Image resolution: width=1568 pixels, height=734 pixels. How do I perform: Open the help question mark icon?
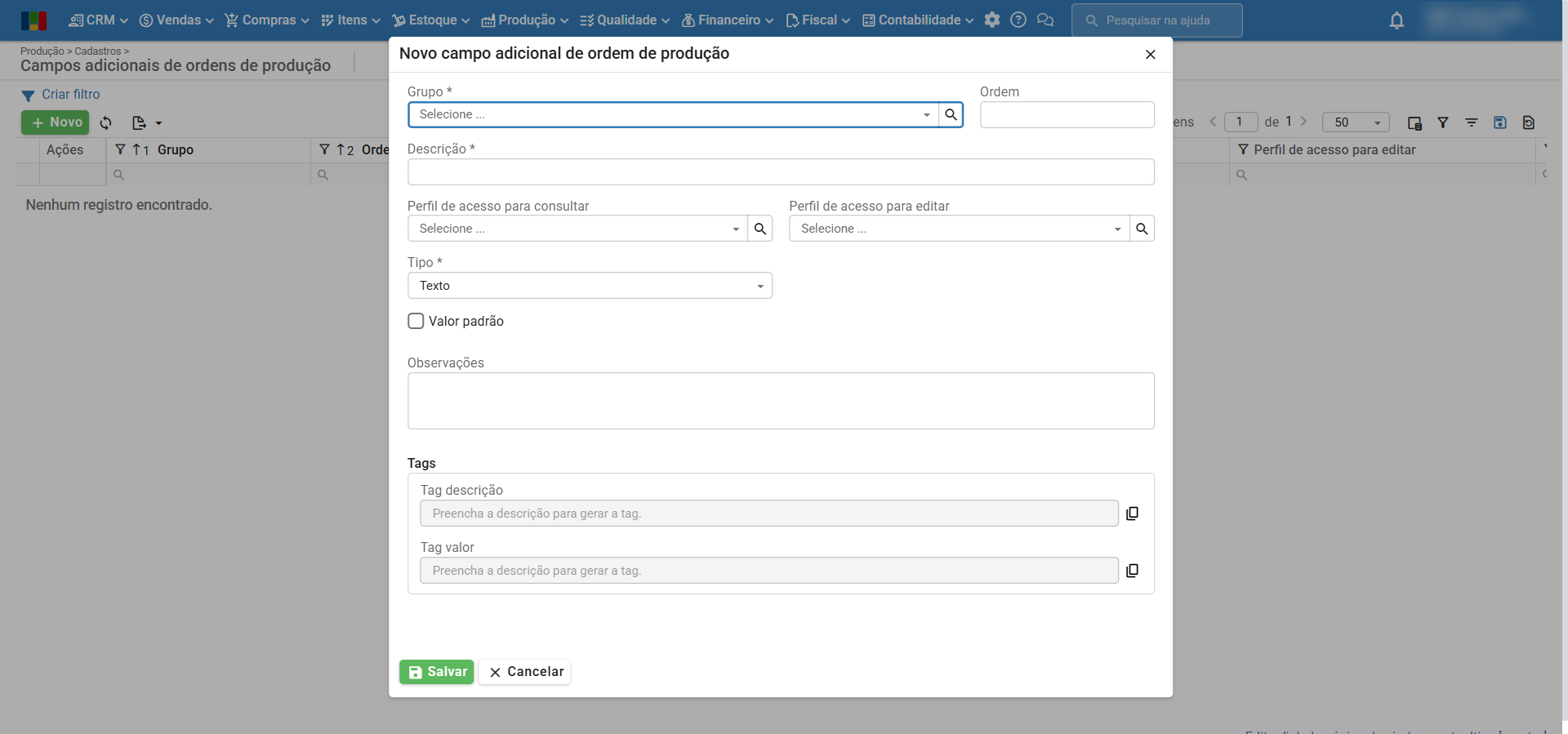pyautogui.click(x=1018, y=20)
